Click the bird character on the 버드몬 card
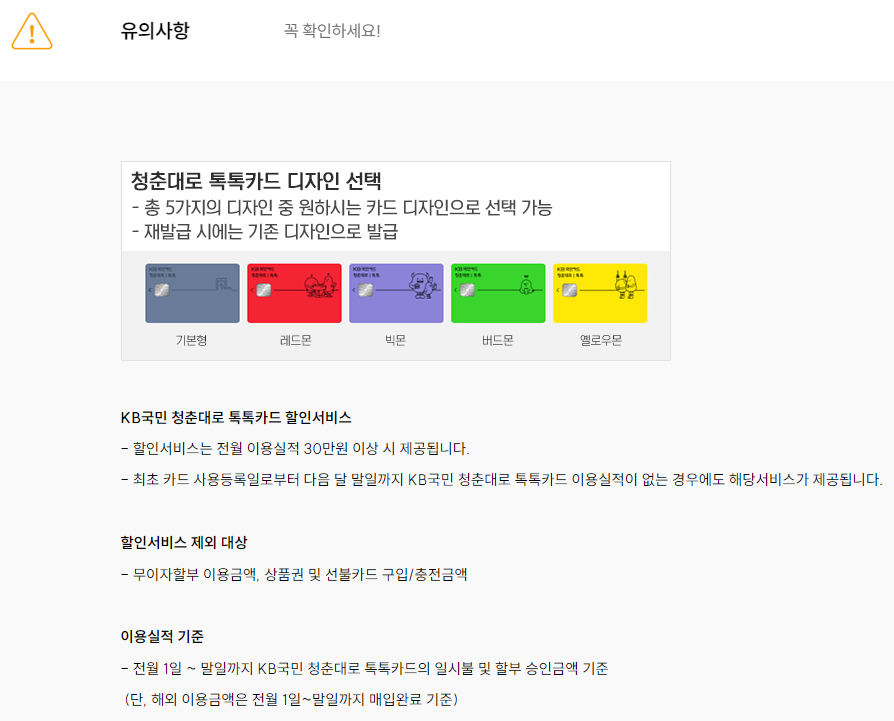Image resolution: width=894 pixels, height=721 pixels. point(523,290)
